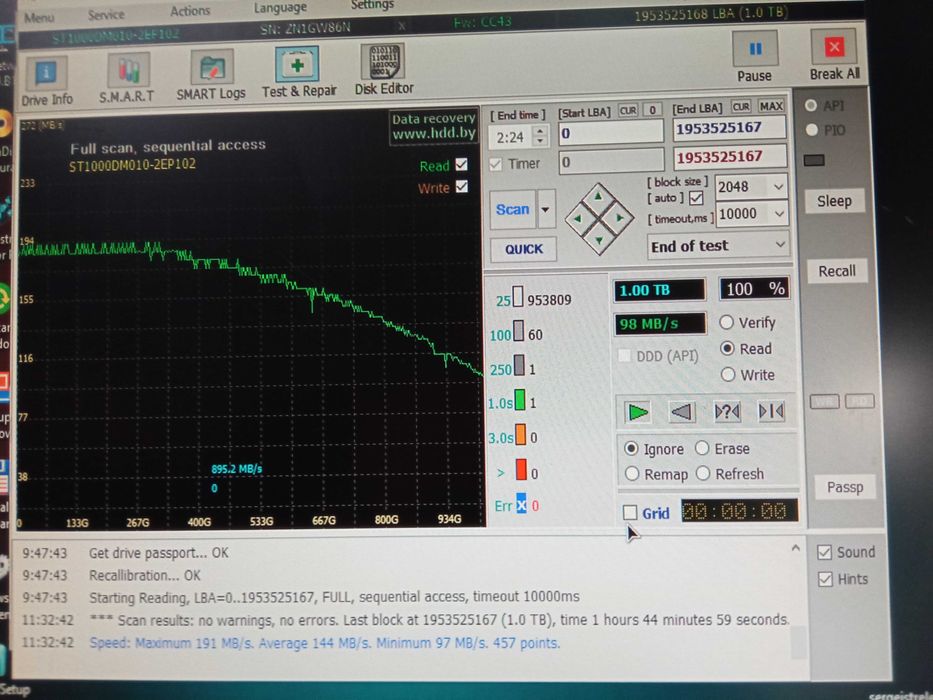The width and height of the screenshot is (933, 700).
Task: Toggle the Hints checkbox
Action: [825, 579]
